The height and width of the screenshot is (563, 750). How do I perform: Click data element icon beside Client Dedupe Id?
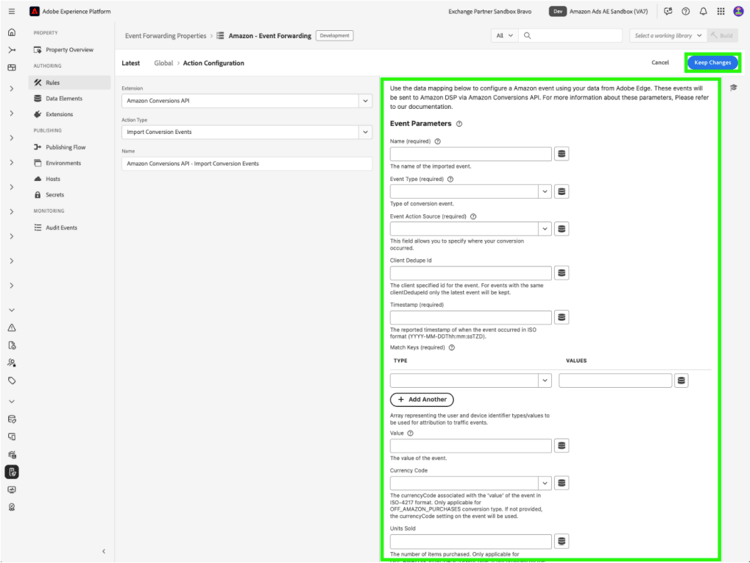pos(562,273)
